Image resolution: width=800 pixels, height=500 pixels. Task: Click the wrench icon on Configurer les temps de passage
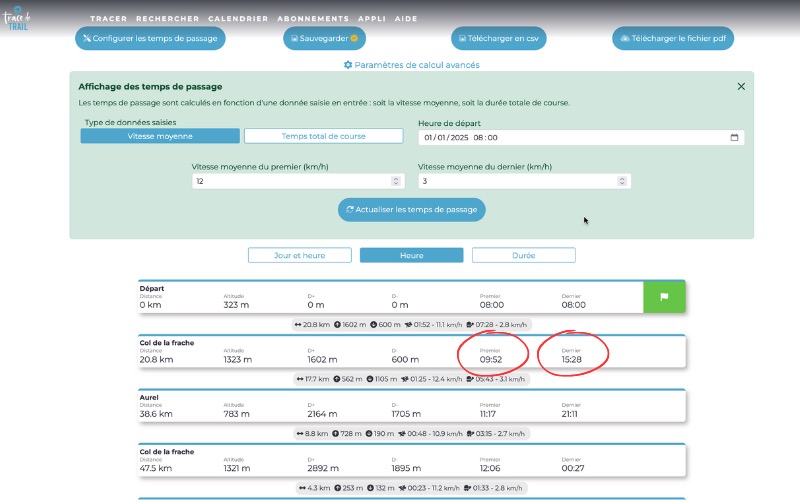(87, 38)
